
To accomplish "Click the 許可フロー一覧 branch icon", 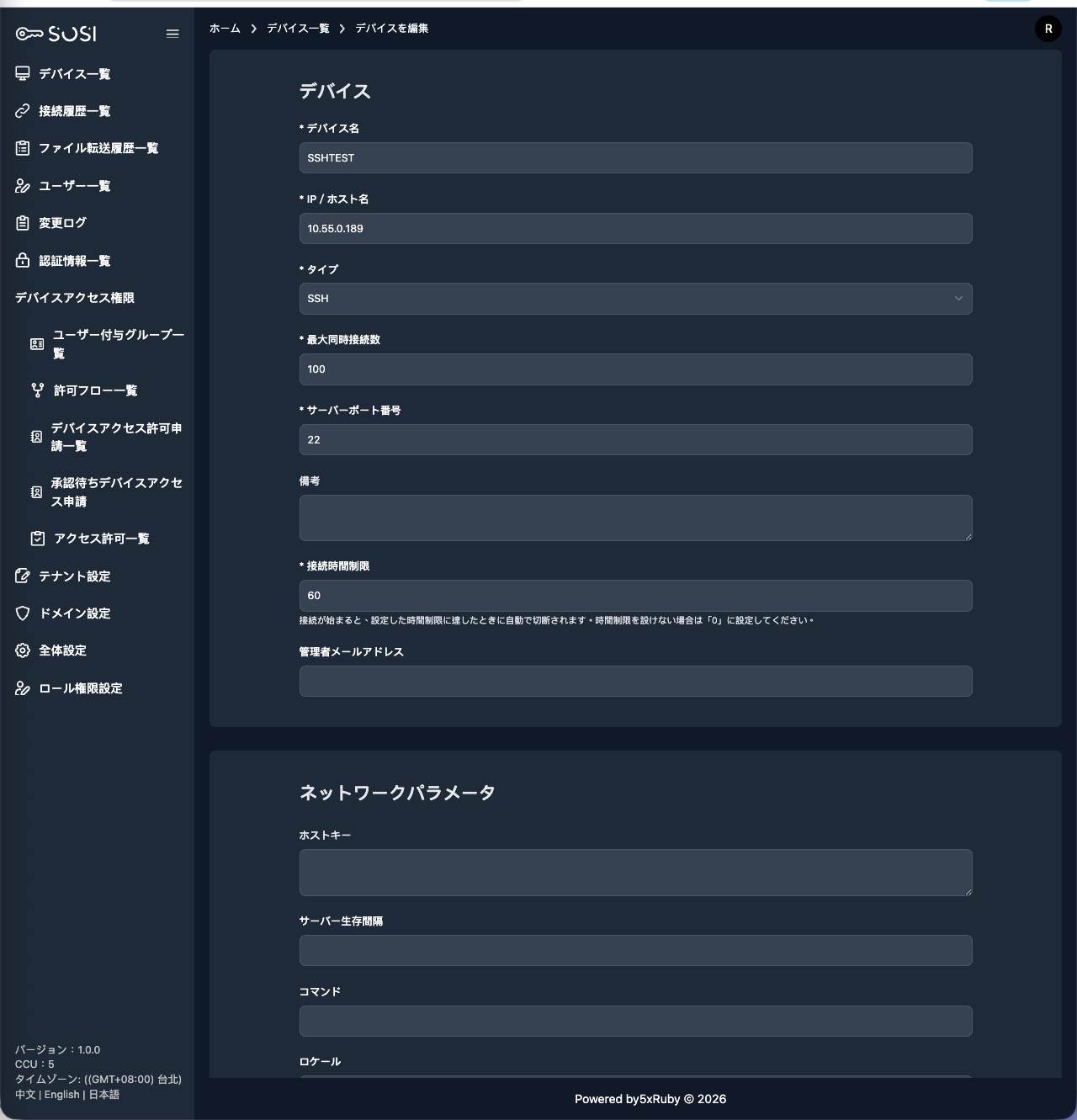I will coord(38,390).
